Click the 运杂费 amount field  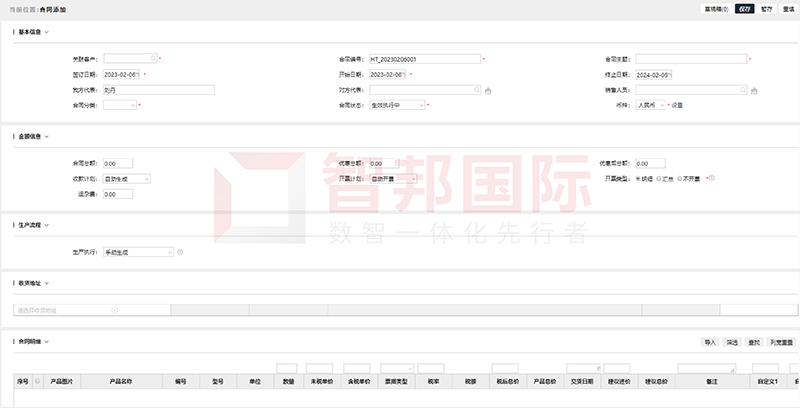(118, 194)
